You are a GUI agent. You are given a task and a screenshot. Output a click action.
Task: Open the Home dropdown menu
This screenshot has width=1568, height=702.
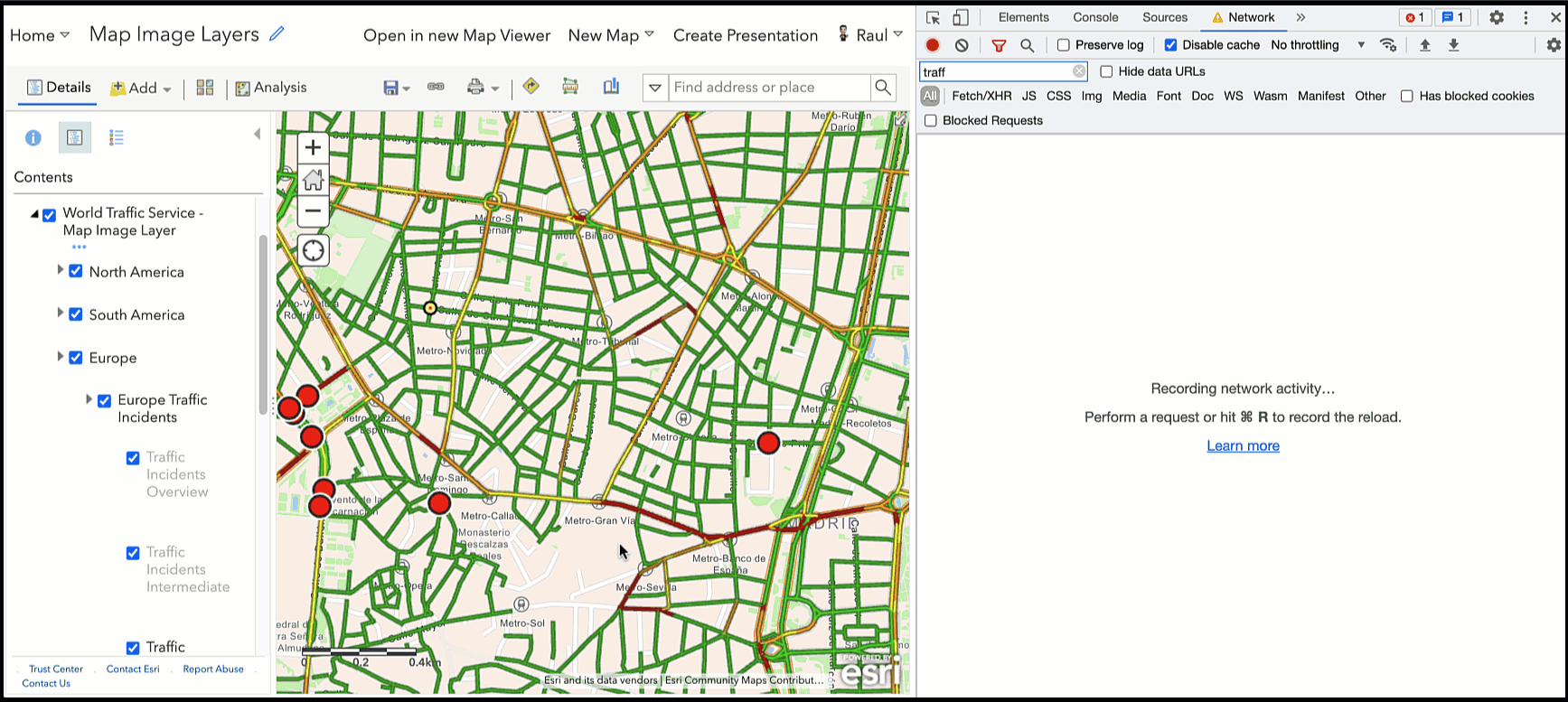point(40,35)
